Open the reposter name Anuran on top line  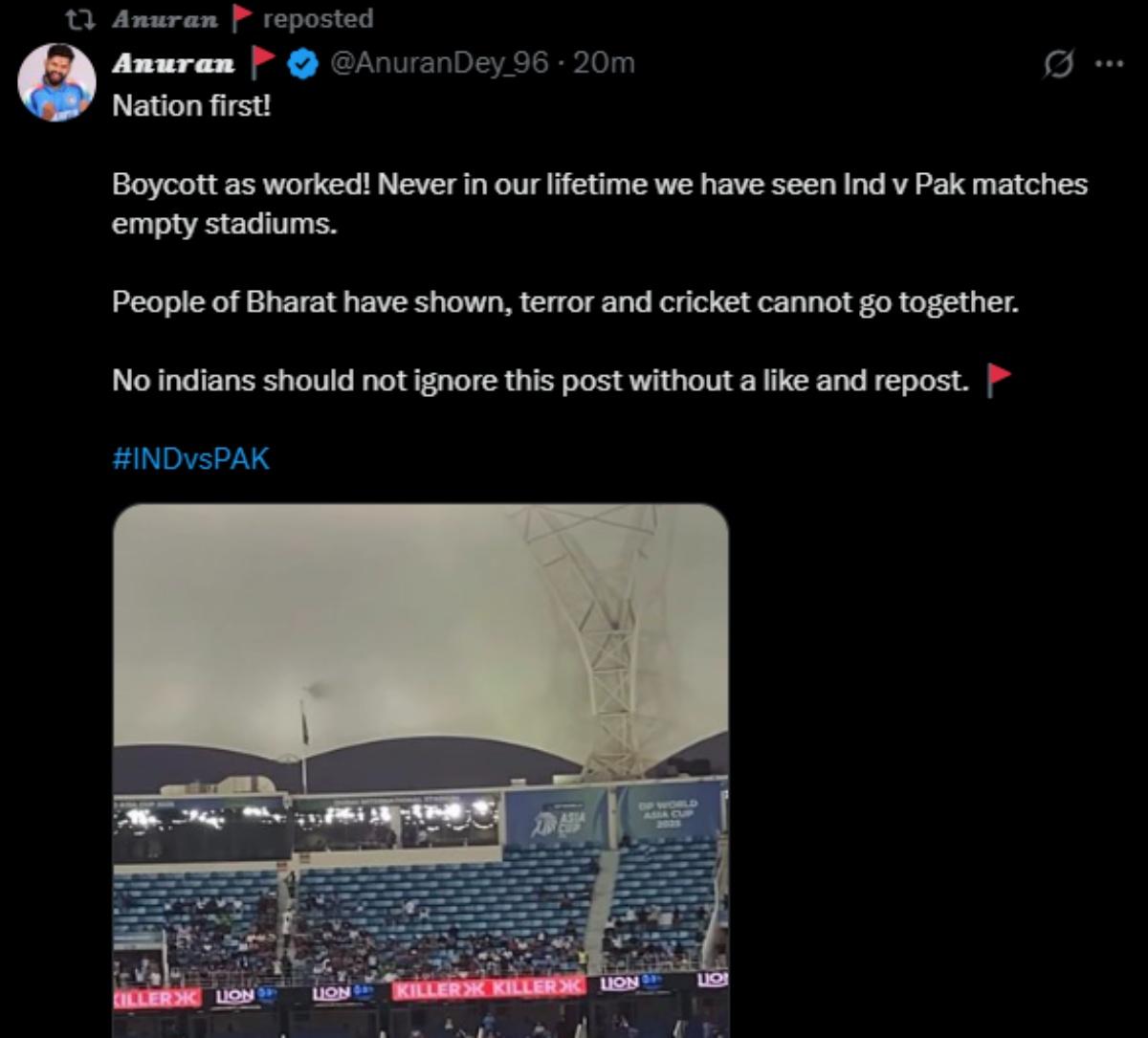[165, 19]
